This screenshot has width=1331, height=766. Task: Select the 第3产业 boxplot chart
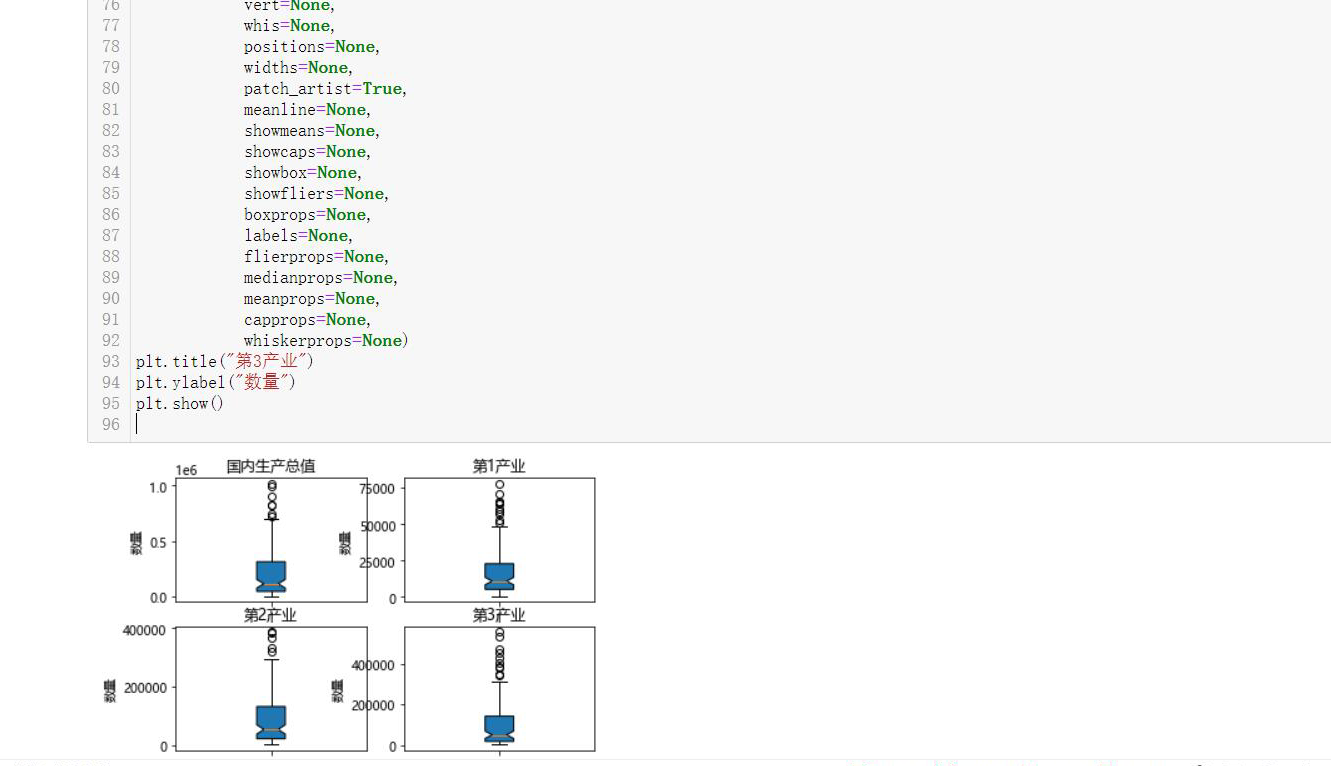click(500, 689)
